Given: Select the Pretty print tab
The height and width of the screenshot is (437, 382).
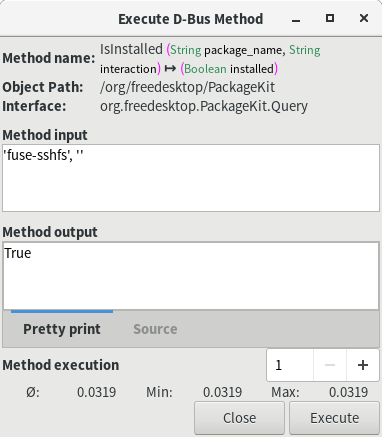Looking at the screenshot, I should point(62,329).
